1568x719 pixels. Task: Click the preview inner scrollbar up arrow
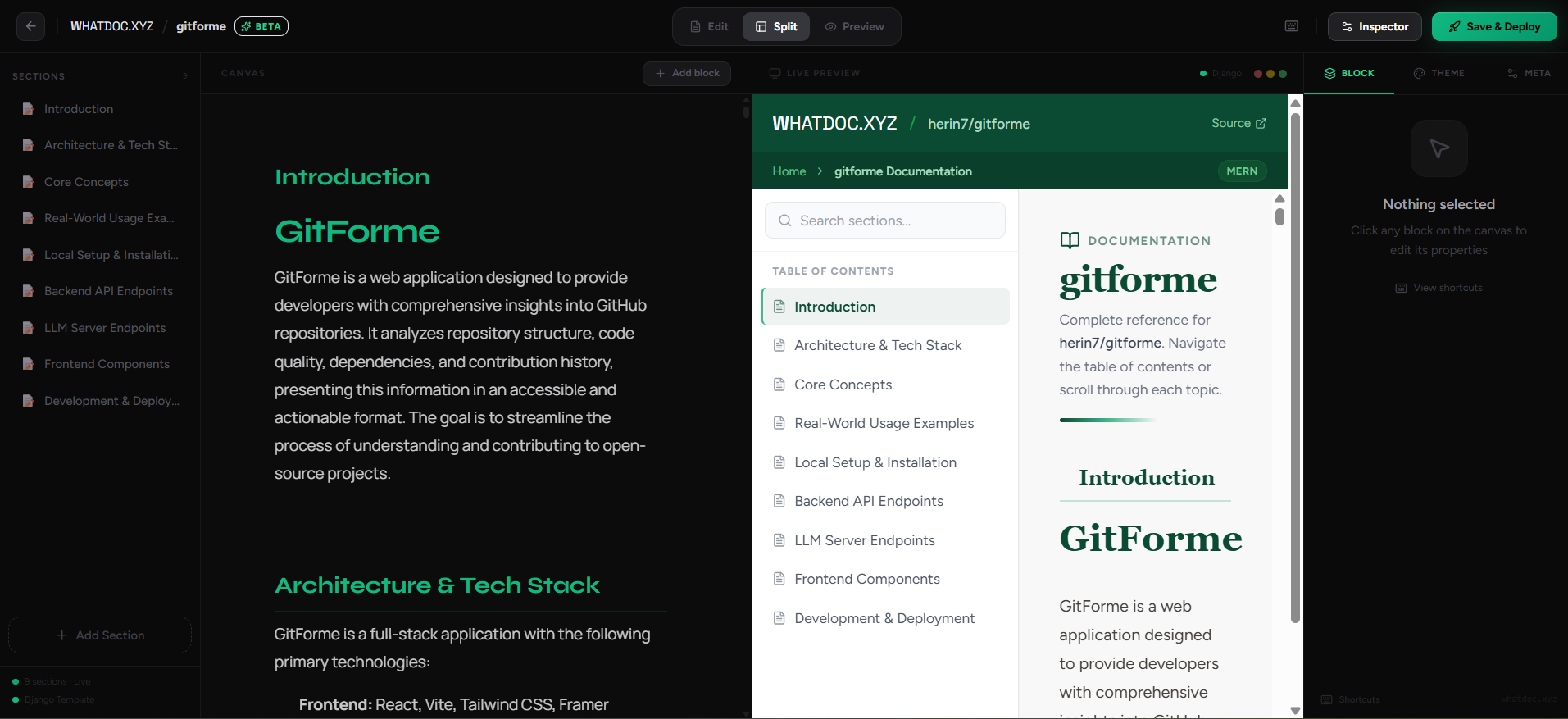coord(1279,198)
